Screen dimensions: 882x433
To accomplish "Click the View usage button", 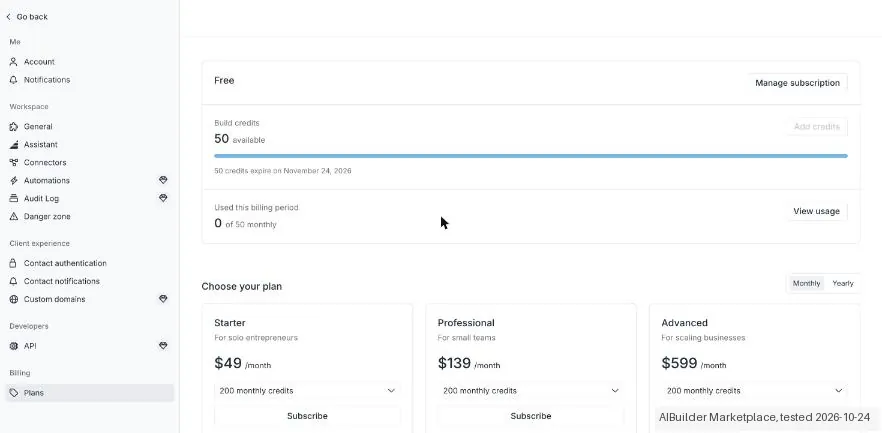I will [x=816, y=211].
